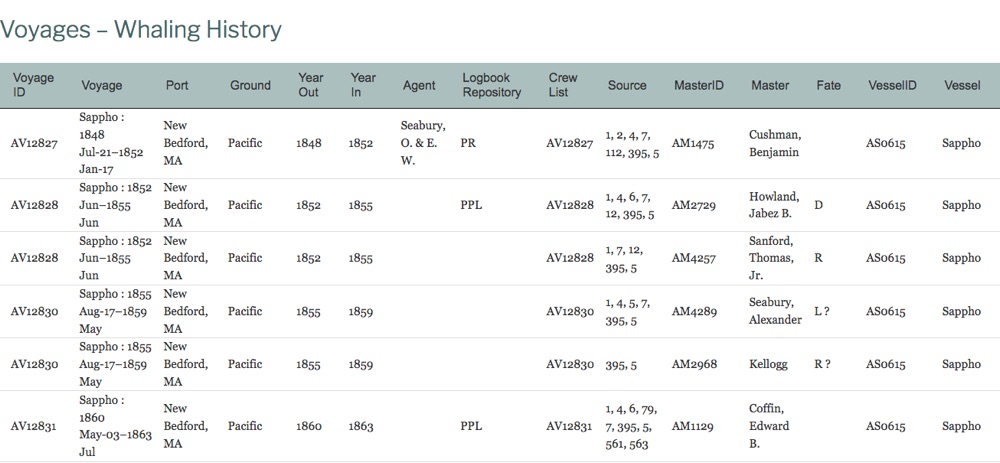
Task: Click master name Coffin, Edward B.
Action: (769, 426)
